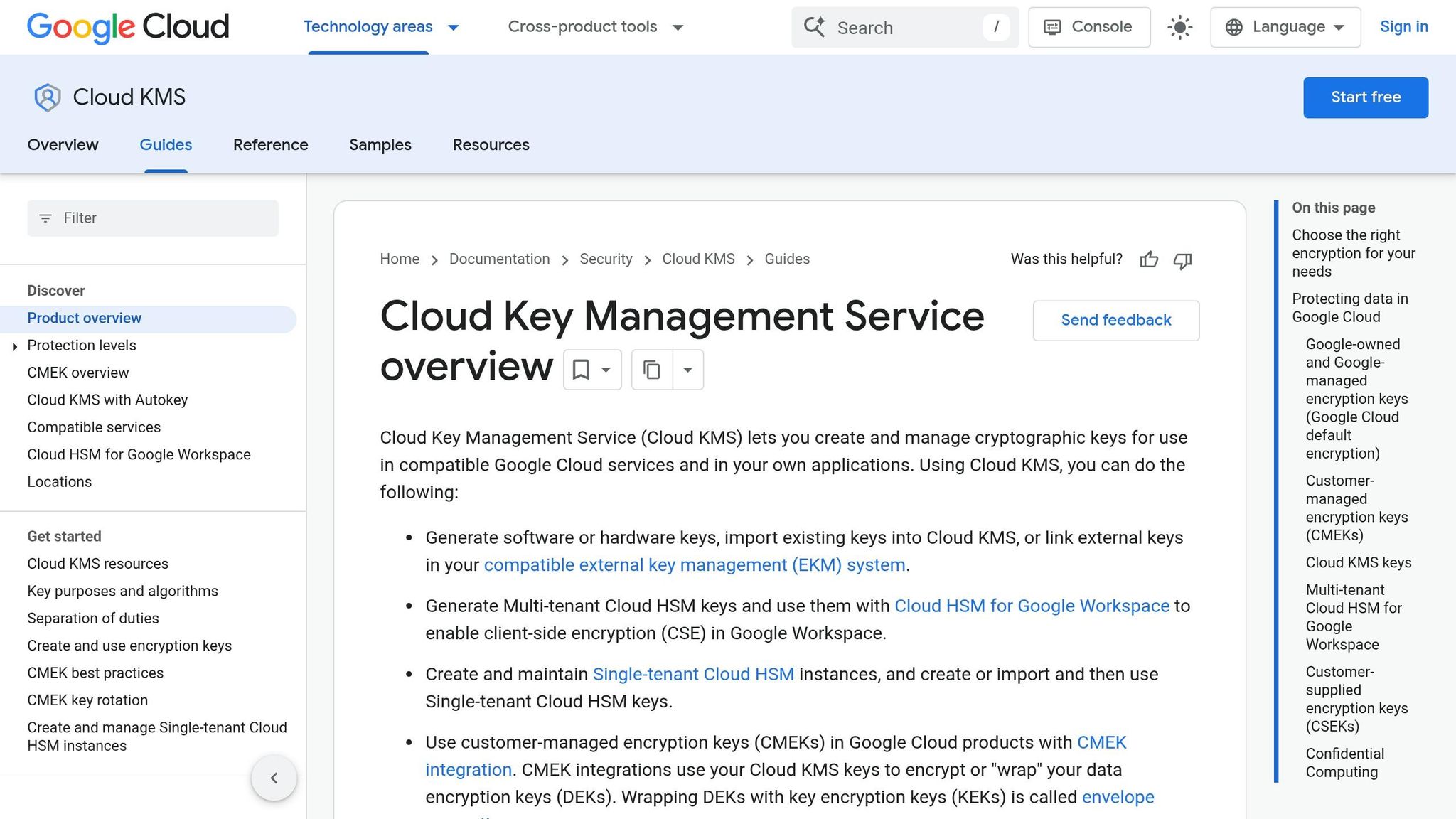Click the thumbs up helpful icon

tap(1149, 260)
